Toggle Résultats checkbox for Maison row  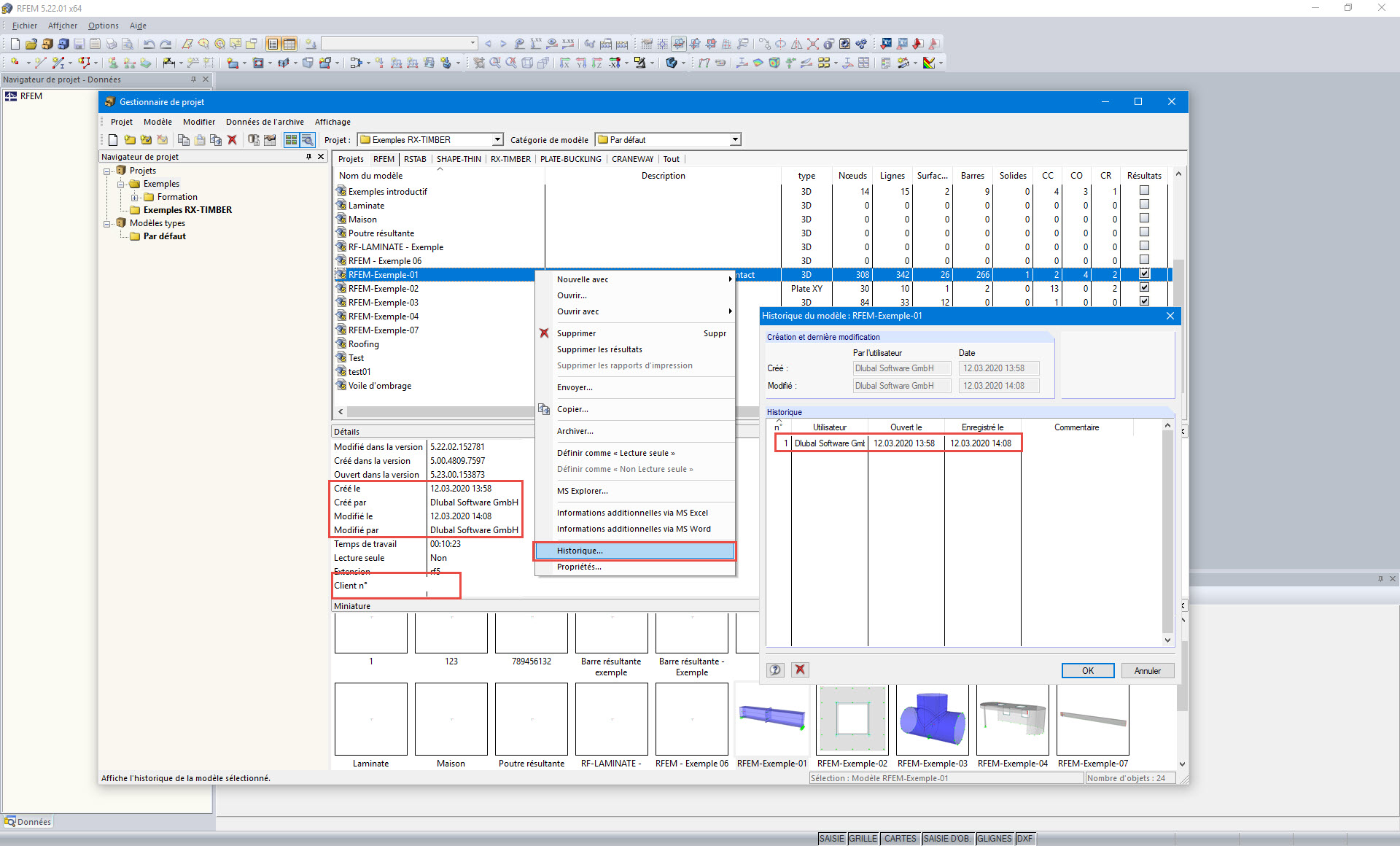point(1144,219)
